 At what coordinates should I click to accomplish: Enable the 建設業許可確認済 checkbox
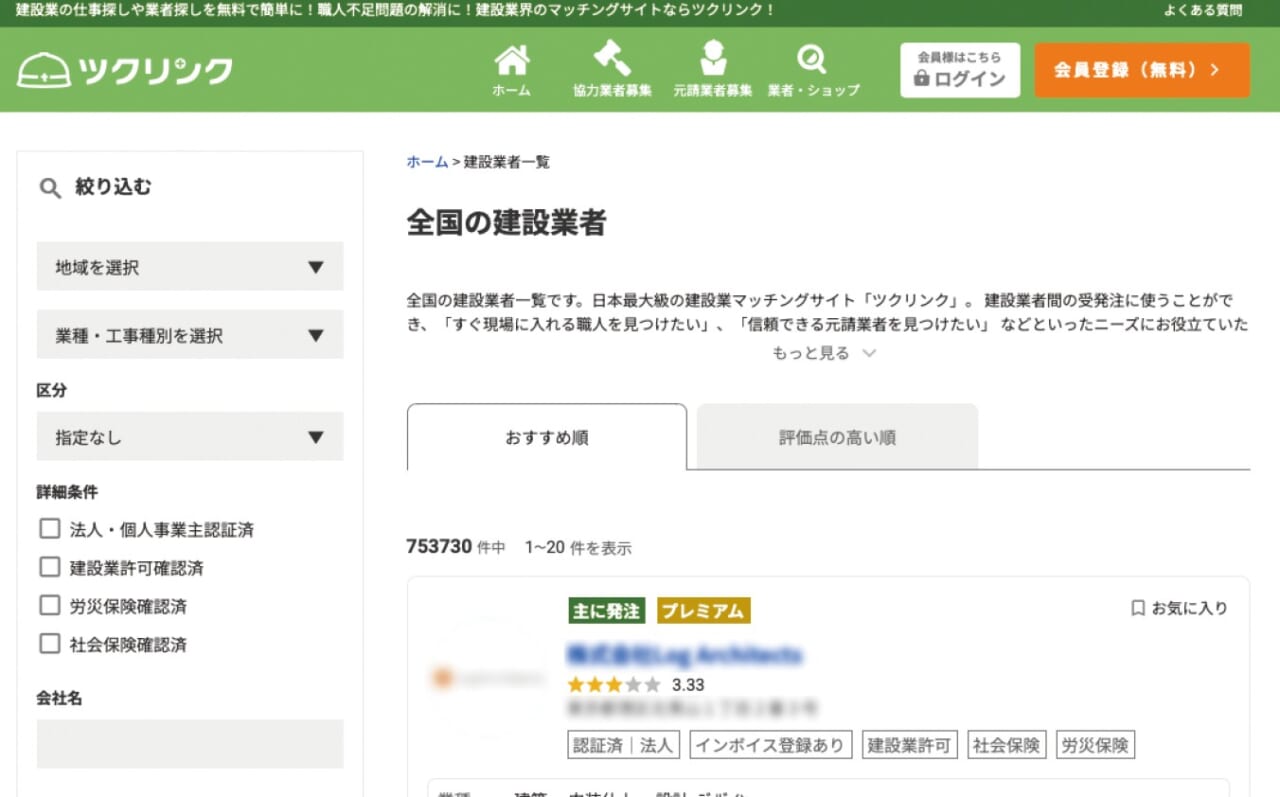(50, 567)
